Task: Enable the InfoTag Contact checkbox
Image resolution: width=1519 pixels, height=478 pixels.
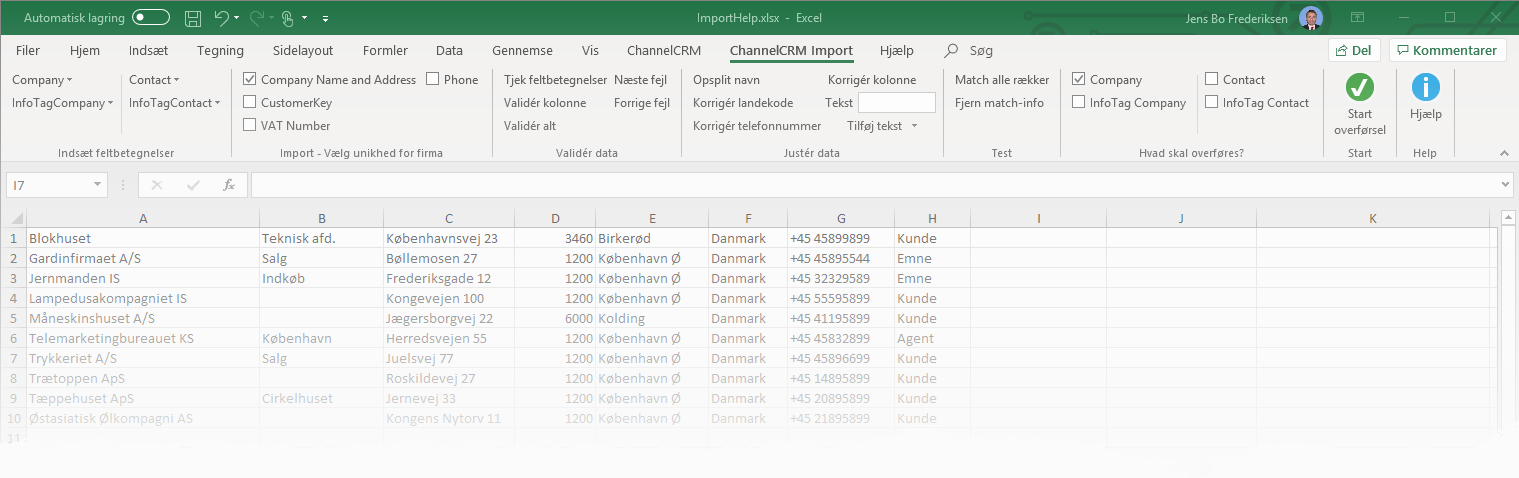Action: [1212, 103]
